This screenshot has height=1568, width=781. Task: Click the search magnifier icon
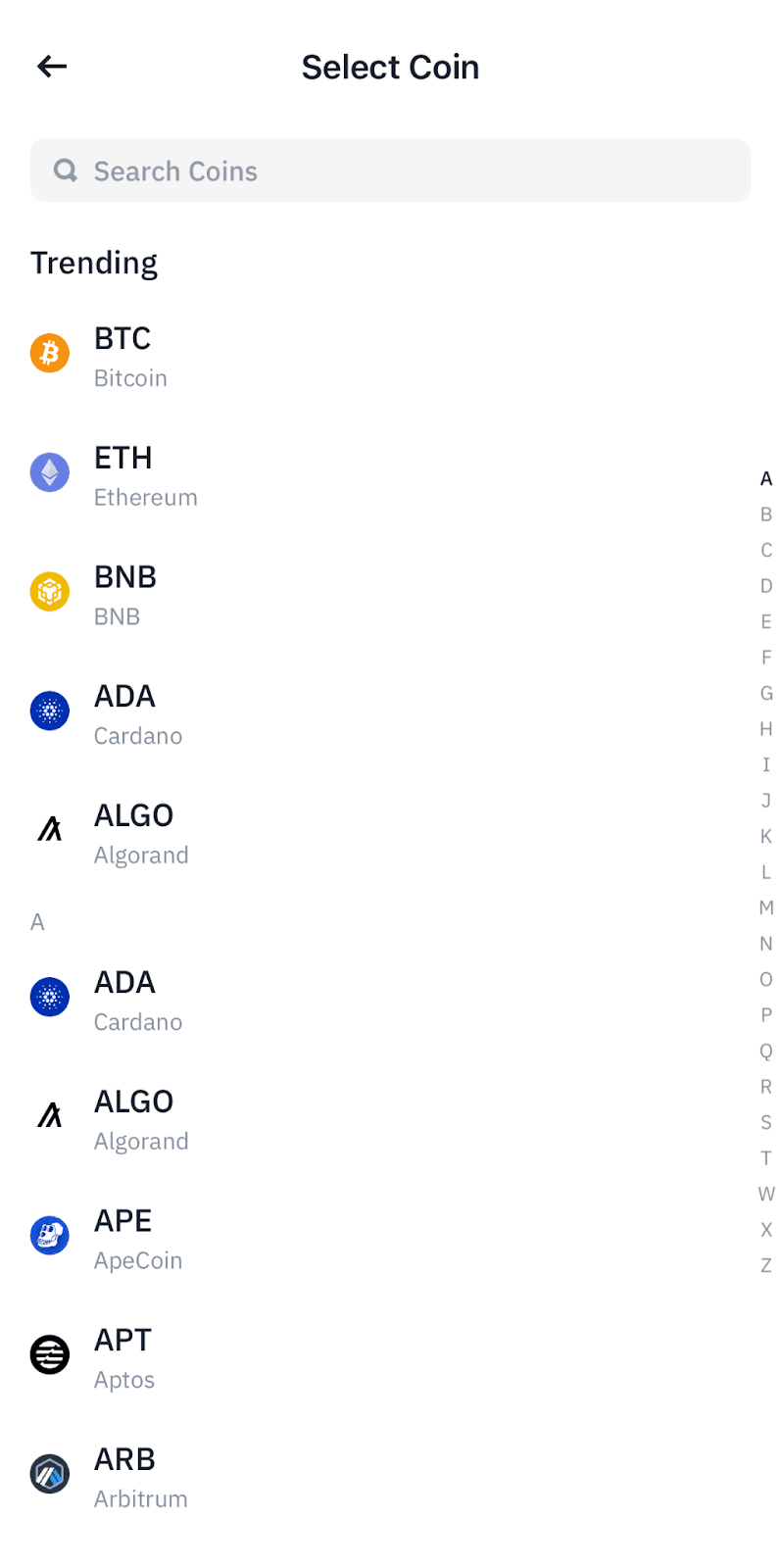coord(66,171)
